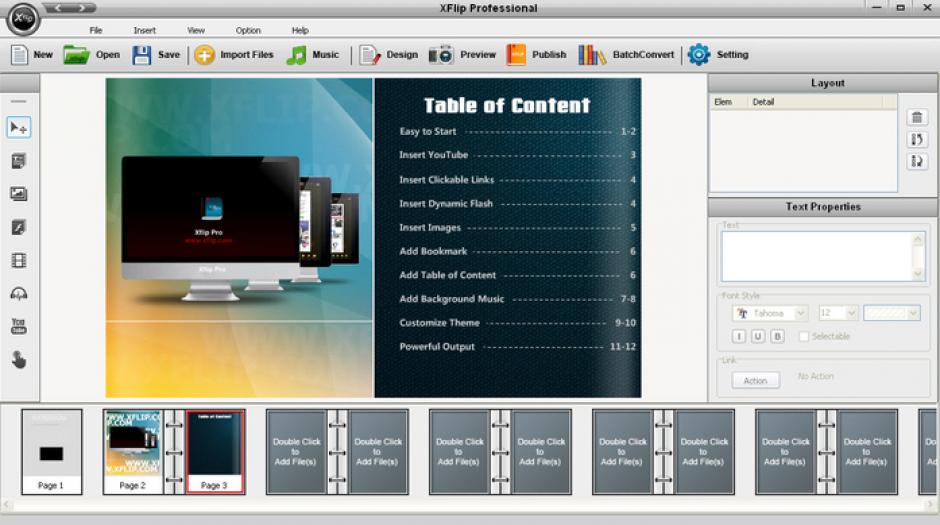Preview the flipbook using Preview
Image resolution: width=940 pixels, height=525 pixels.
(x=462, y=55)
